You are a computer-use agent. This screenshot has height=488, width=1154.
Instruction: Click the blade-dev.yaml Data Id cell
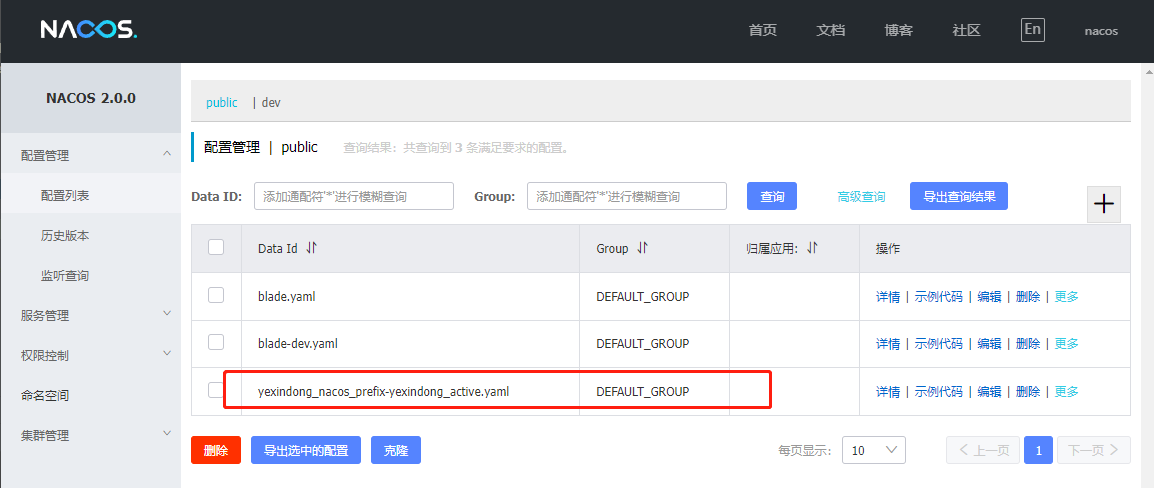pyautogui.click(x=411, y=344)
